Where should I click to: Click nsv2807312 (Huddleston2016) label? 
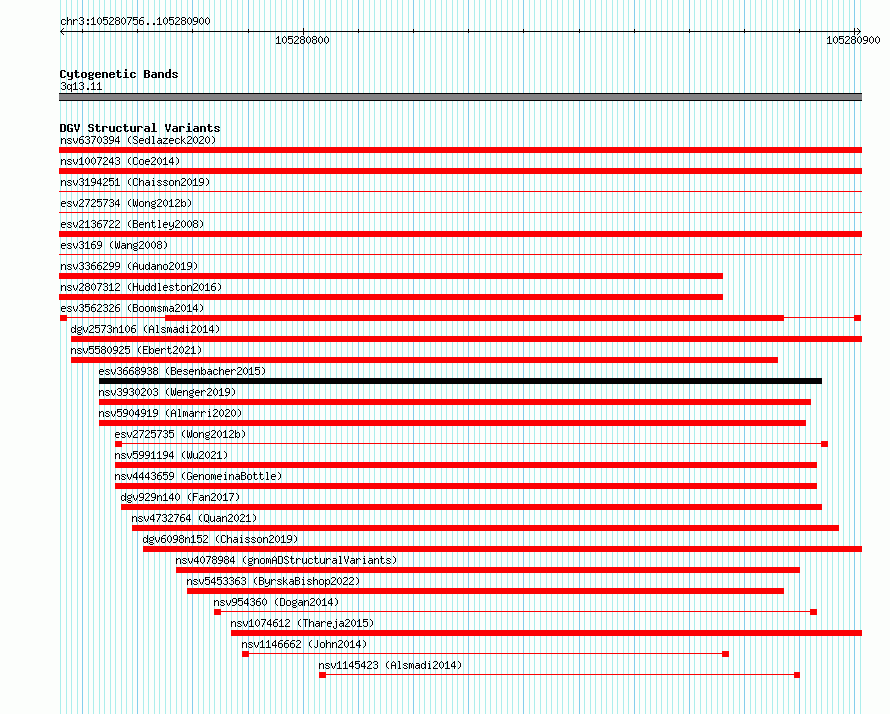(x=141, y=287)
